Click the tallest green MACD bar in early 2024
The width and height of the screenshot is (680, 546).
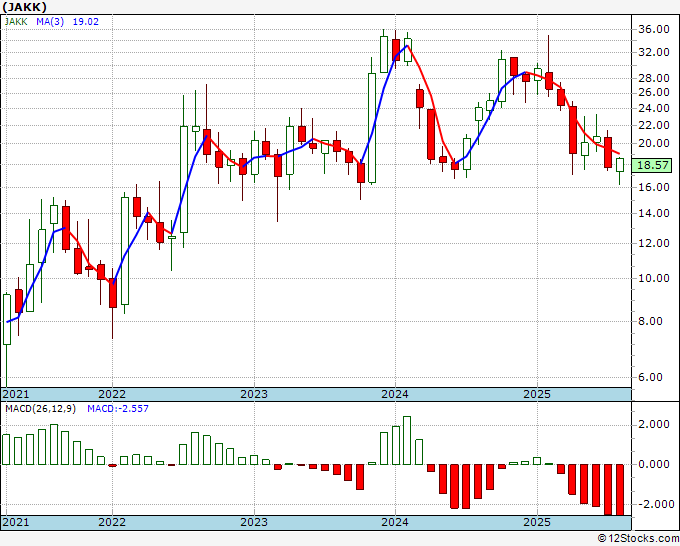coord(407,441)
